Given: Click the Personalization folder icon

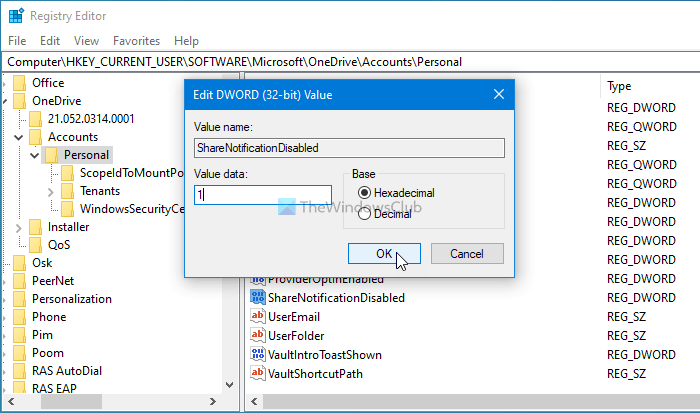Looking at the screenshot, I should coord(20,299).
